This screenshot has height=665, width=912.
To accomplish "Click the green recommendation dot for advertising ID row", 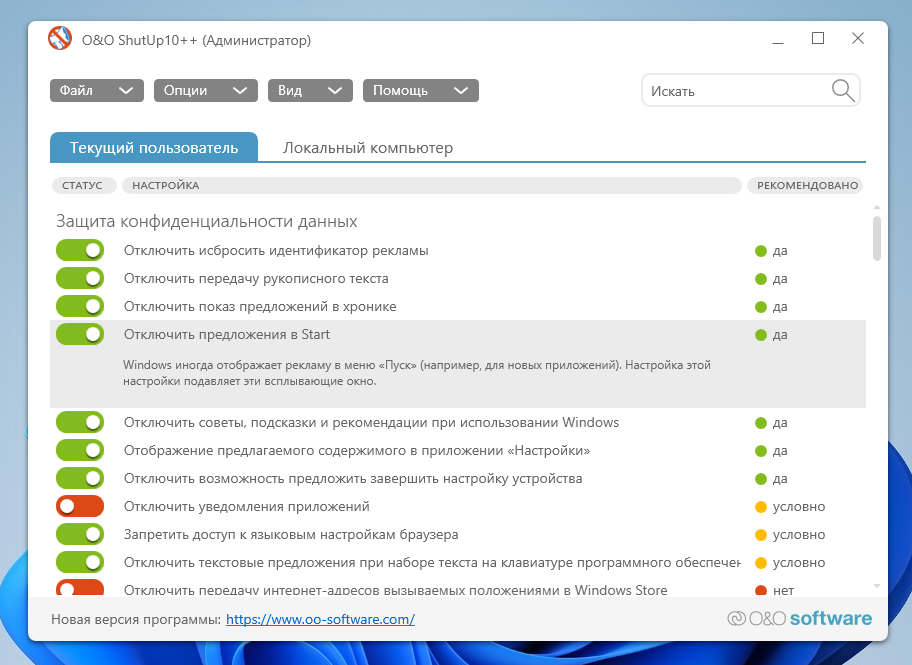I will pyautogui.click(x=761, y=251).
